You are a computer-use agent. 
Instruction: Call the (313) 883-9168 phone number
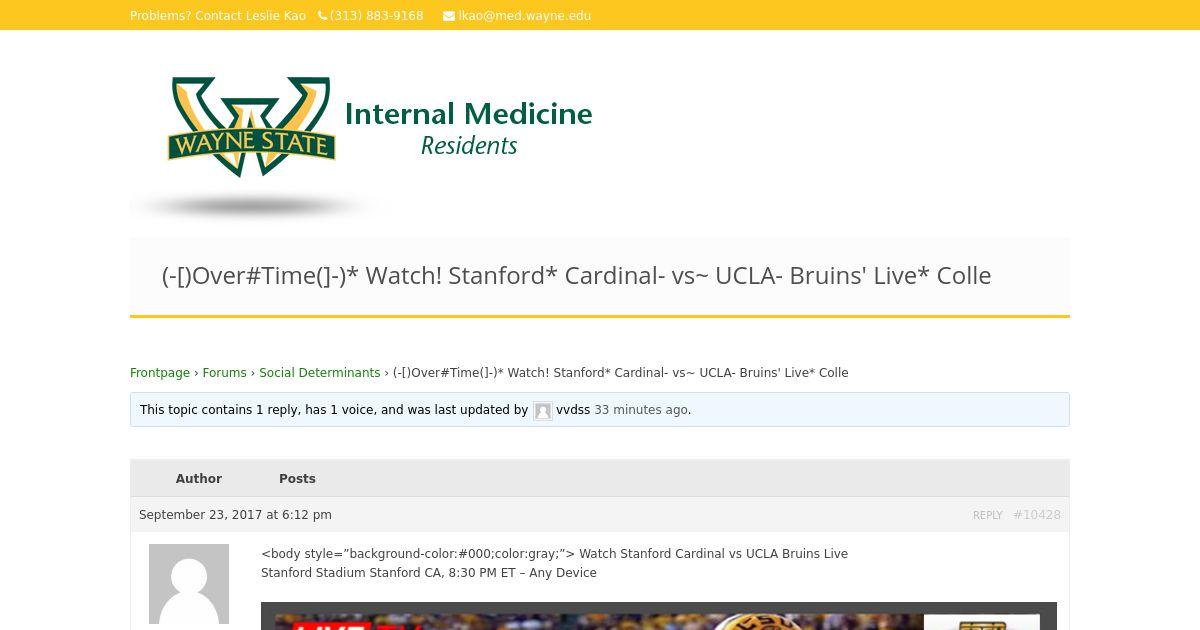tap(377, 16)
